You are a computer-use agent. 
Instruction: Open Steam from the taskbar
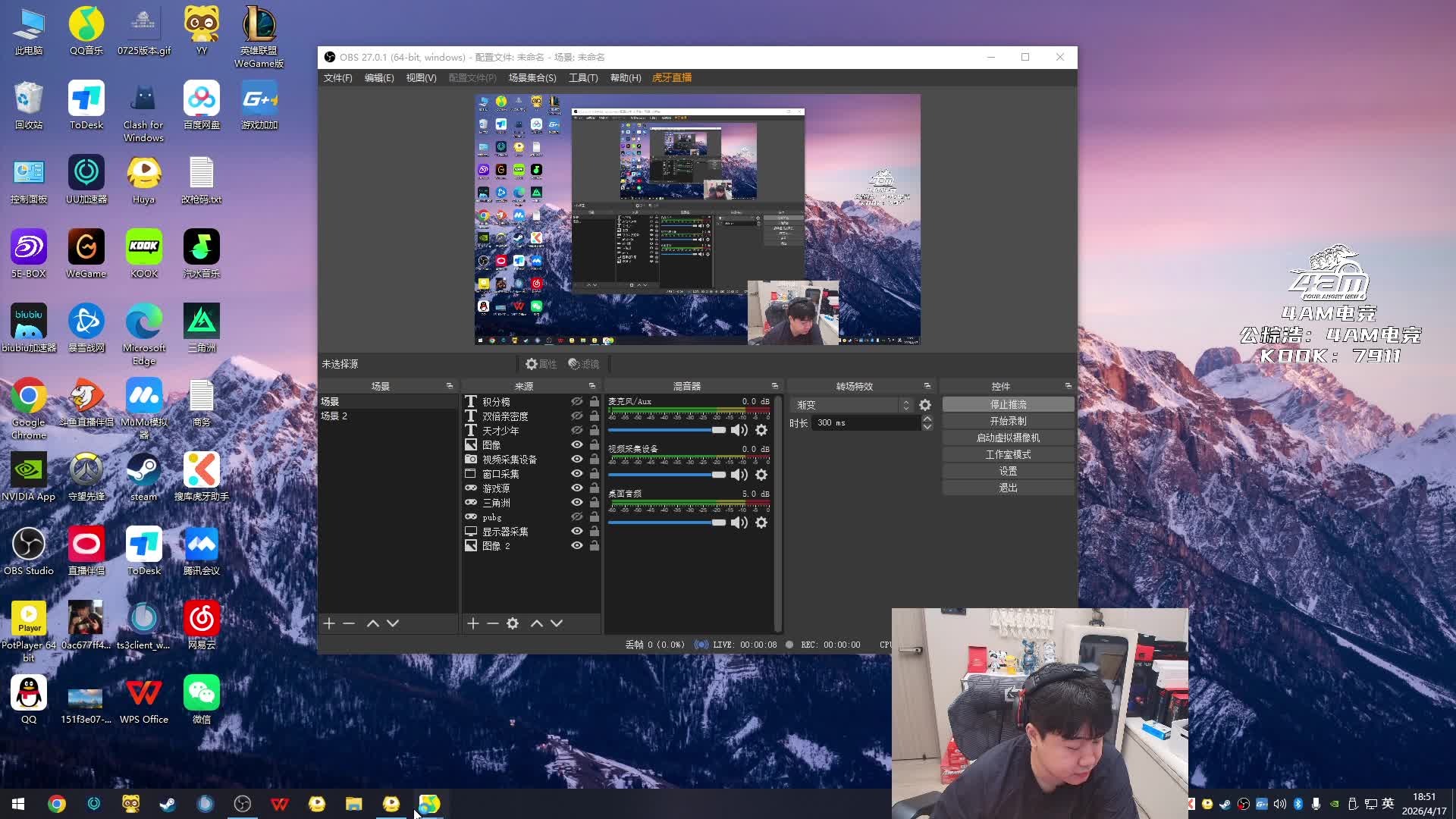click(x=168, y=804)
